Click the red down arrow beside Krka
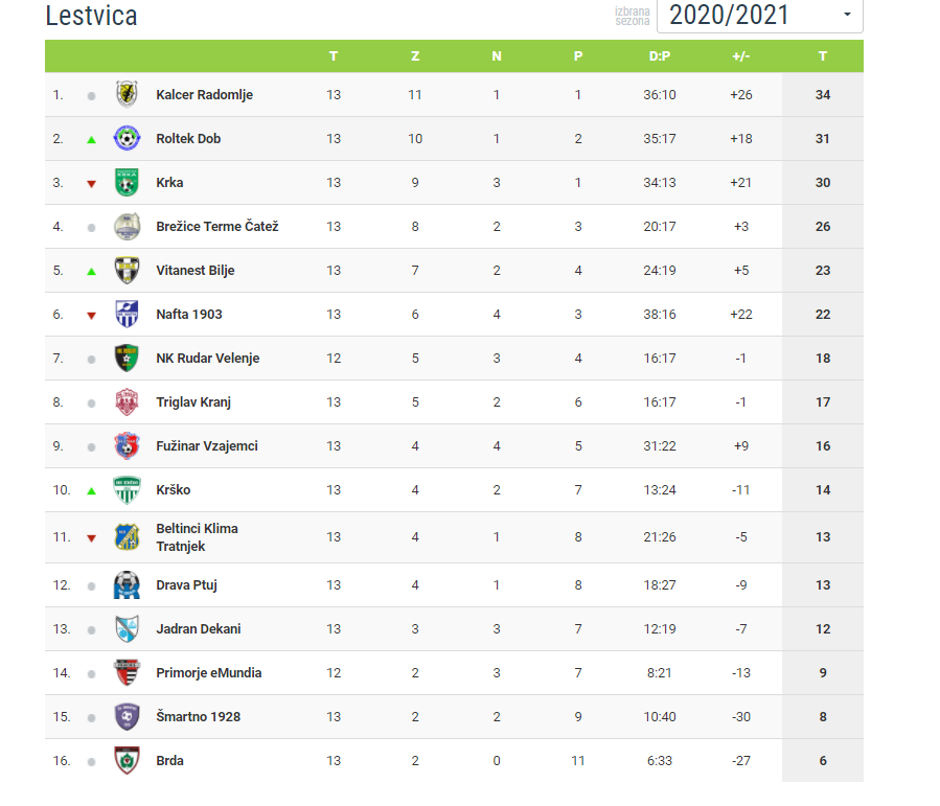The height and width of the screenshot is (806, 940). [x=91, y=184]
